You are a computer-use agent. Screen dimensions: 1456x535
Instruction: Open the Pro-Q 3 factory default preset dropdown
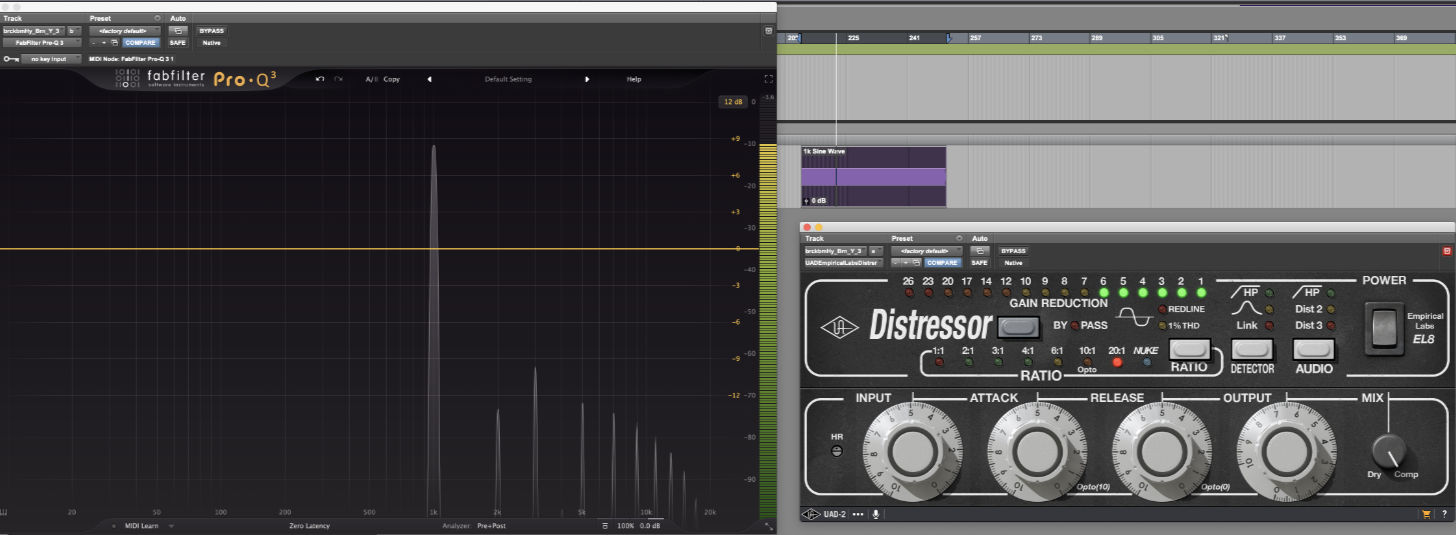[x=125, y=31]
